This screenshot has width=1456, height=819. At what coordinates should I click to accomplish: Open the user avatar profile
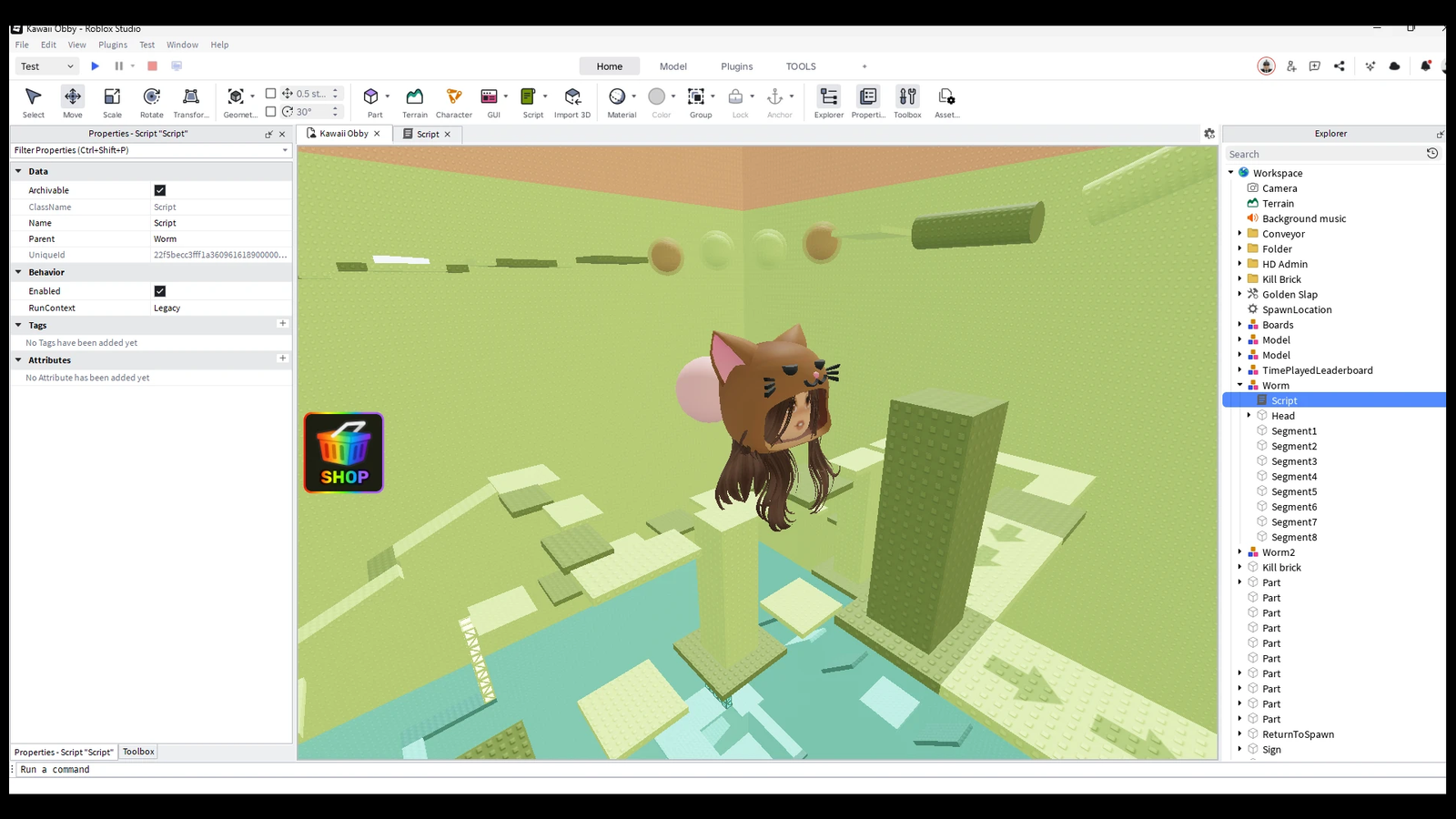click(x=1266, y=66)
